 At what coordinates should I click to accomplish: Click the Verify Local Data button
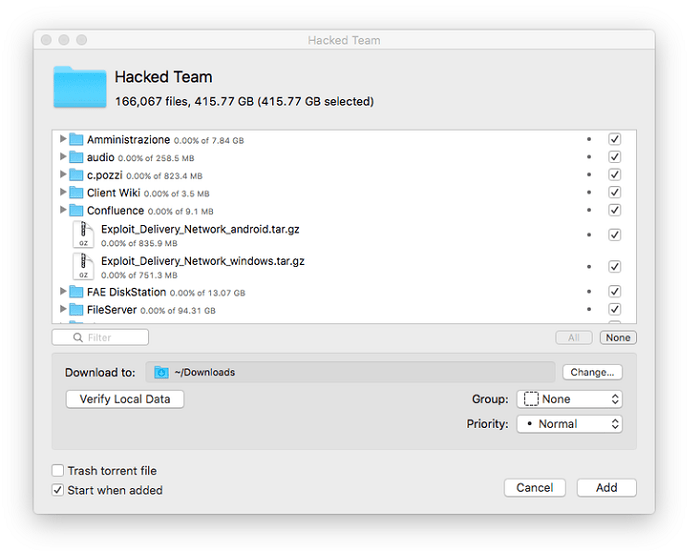(x=125, y=399)
